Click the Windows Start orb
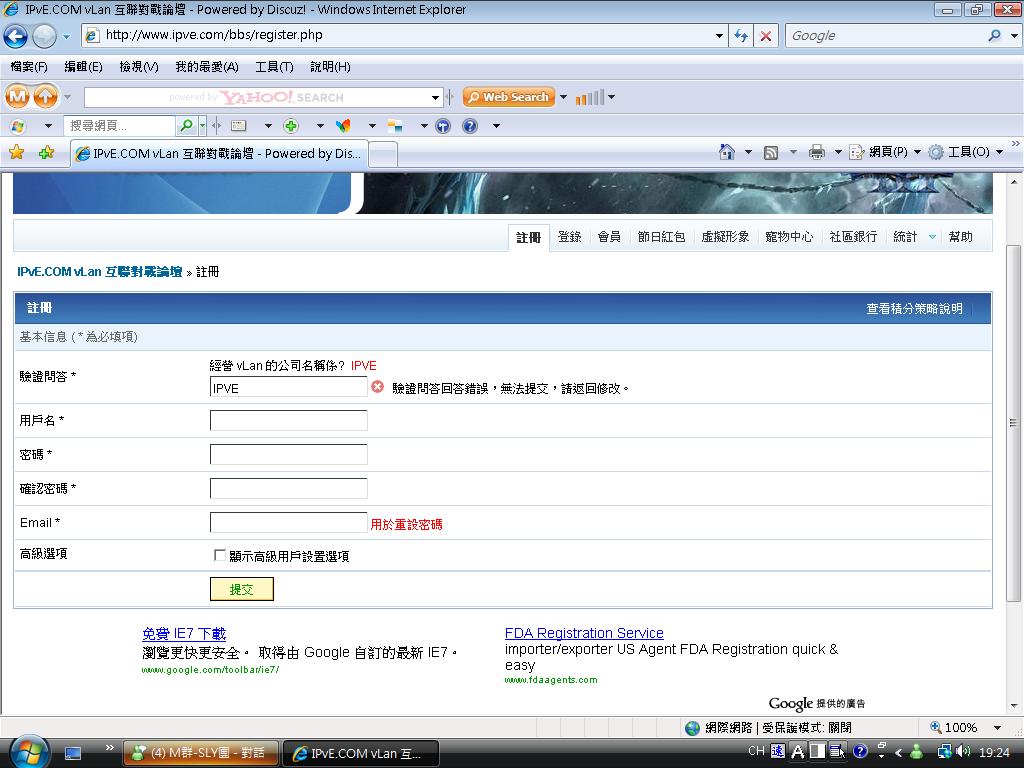The height and width of the screenshot is (768, 1024). pos(27,750)
